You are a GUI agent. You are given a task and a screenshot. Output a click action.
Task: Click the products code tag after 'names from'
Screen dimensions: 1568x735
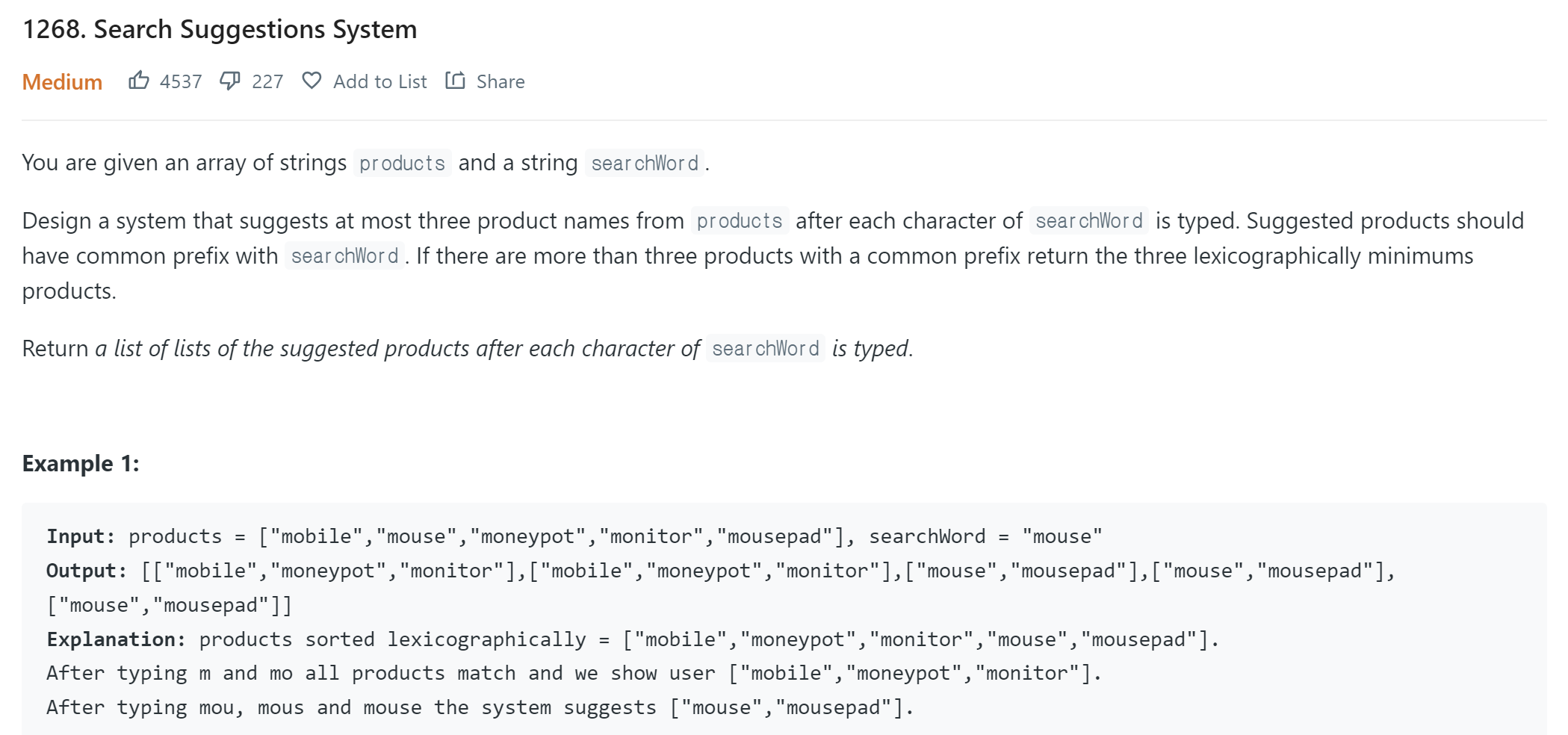tap(740, 221)
